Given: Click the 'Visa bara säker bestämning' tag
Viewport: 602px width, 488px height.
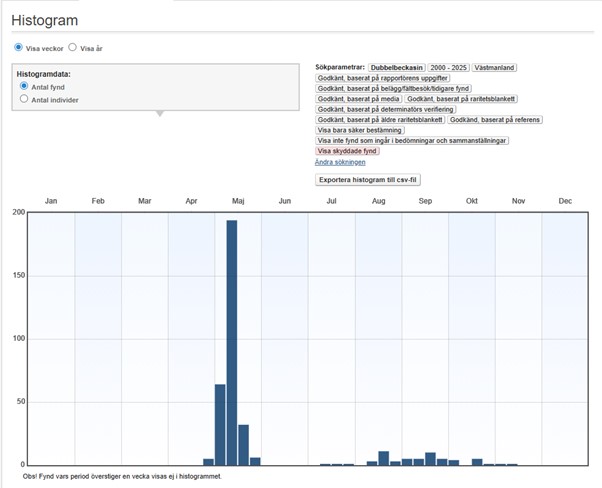Looking at the screenshot, I should click(x=360, y=130).
